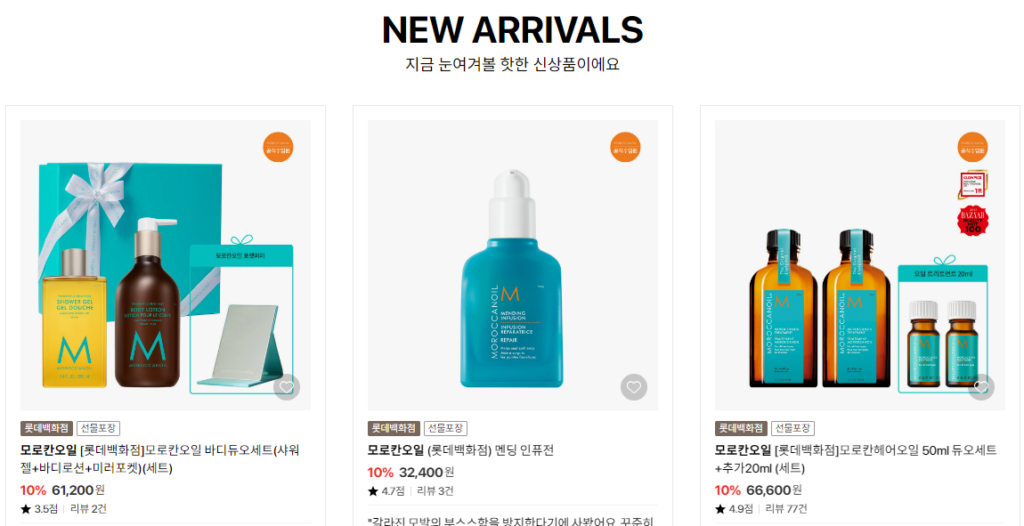Image resolution: width=1024 pixels, height=526 pixels.
Task: Click the orange badge on Mending Infusion image
Action: 626,147
